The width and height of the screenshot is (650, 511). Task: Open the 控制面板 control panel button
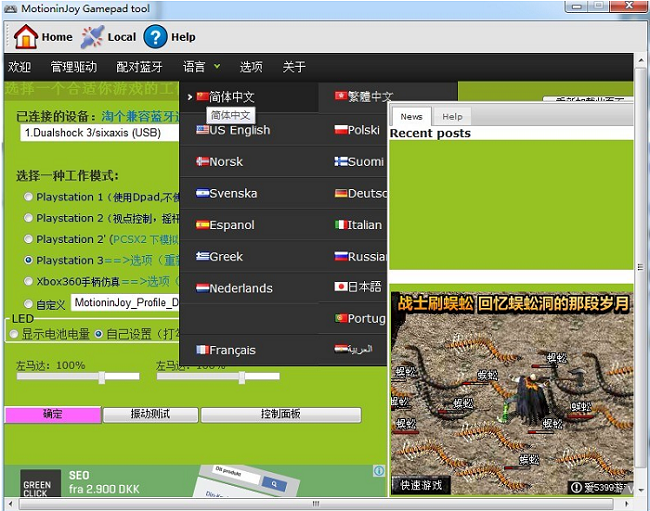(281, 414)
